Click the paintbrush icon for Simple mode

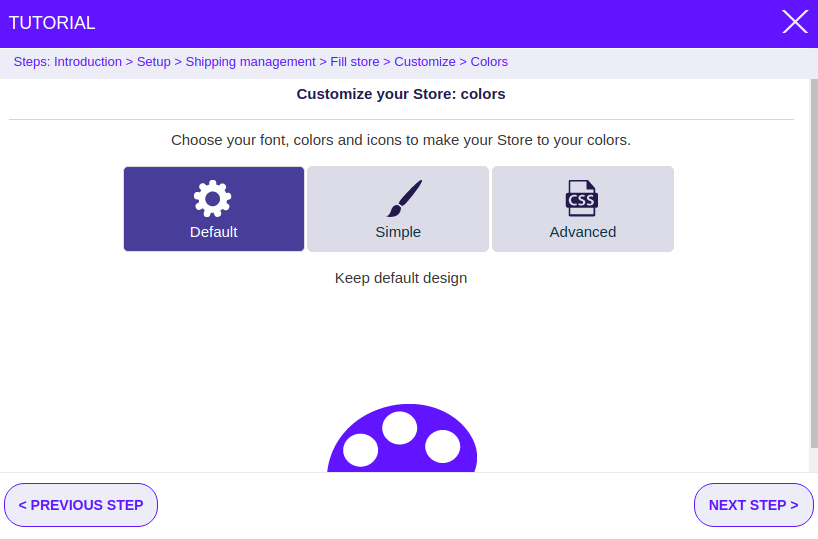pos(404,198)
